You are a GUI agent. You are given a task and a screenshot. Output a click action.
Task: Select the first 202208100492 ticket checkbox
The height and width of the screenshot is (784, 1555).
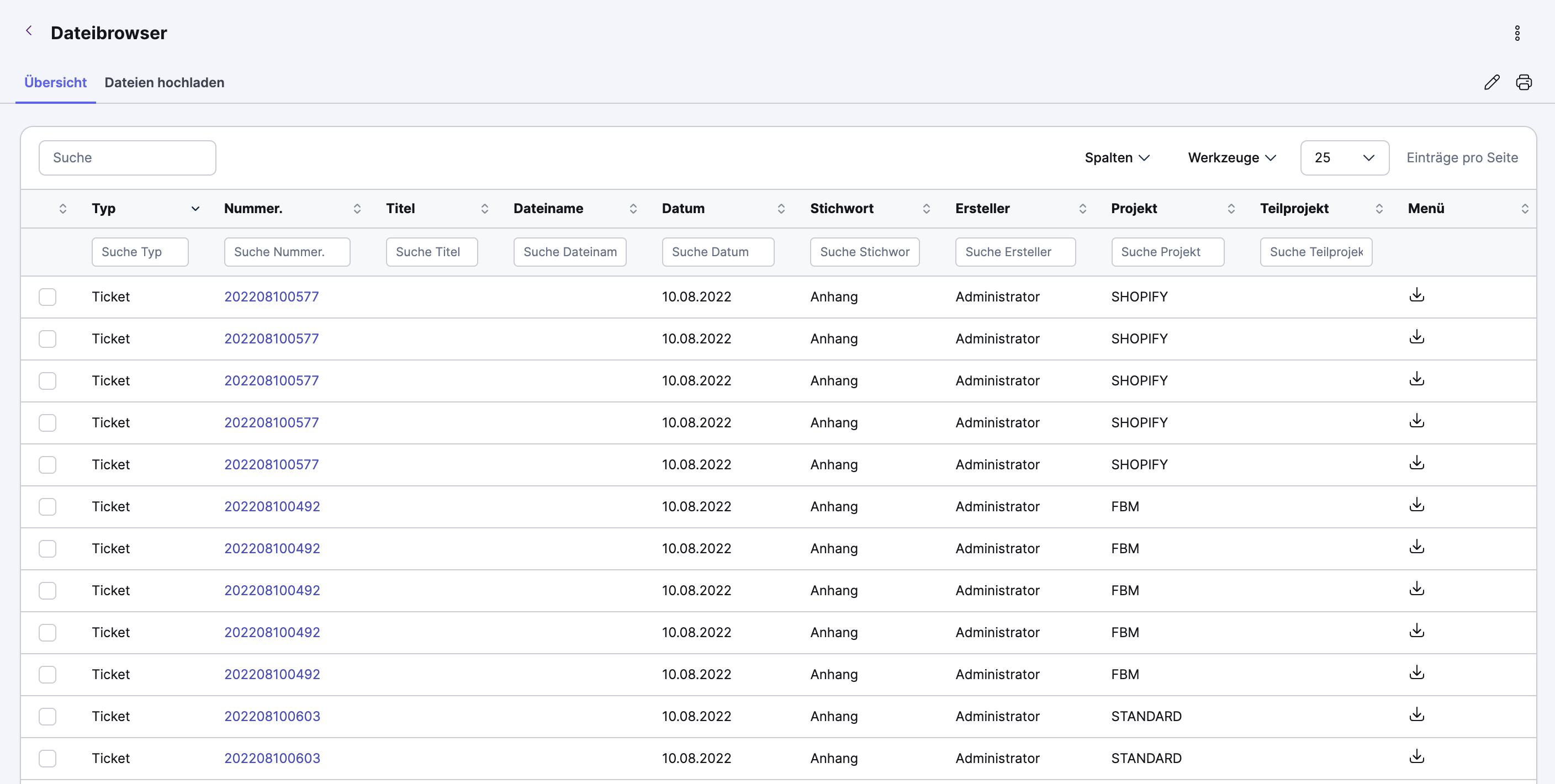[47, 506]
